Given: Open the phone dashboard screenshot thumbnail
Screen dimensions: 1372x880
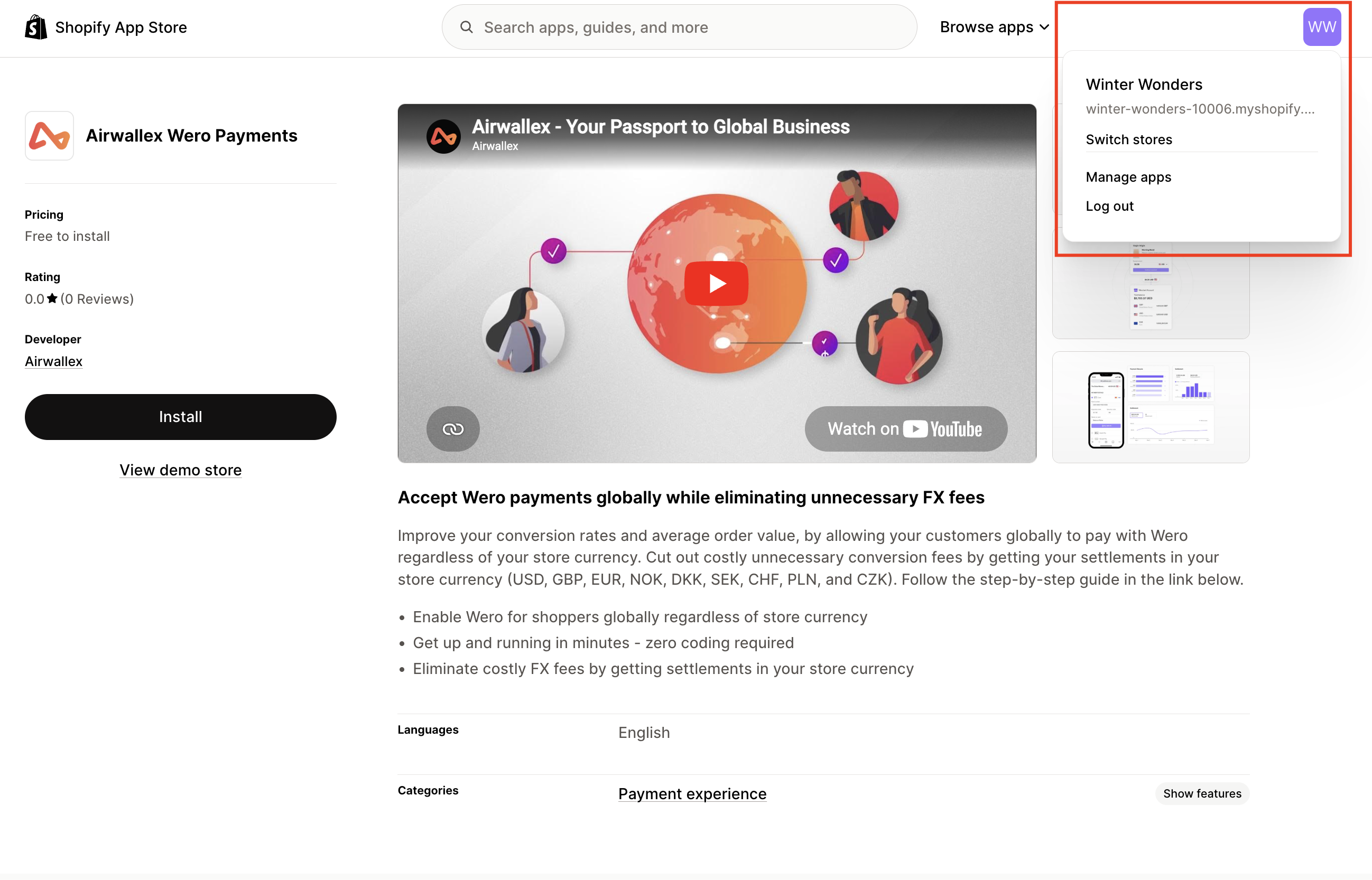Looking at the screenshot, I should tap(1151, 407).
